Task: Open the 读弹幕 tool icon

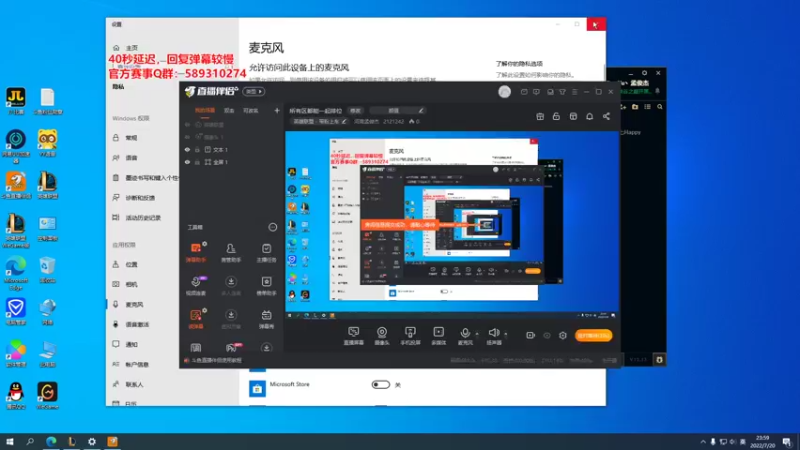Action: coord(196,319)
